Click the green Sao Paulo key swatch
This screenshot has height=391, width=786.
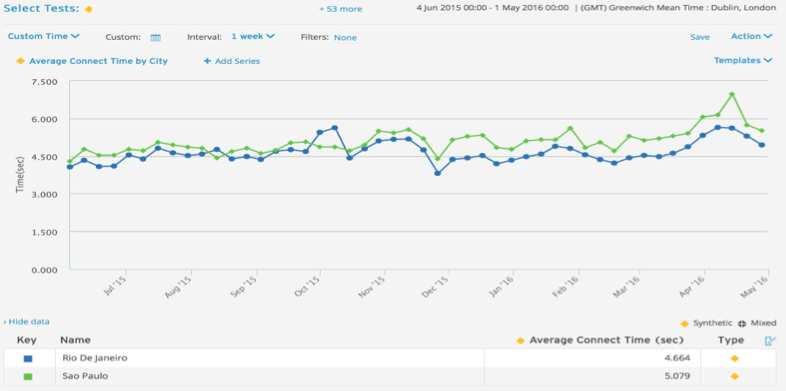28,376
